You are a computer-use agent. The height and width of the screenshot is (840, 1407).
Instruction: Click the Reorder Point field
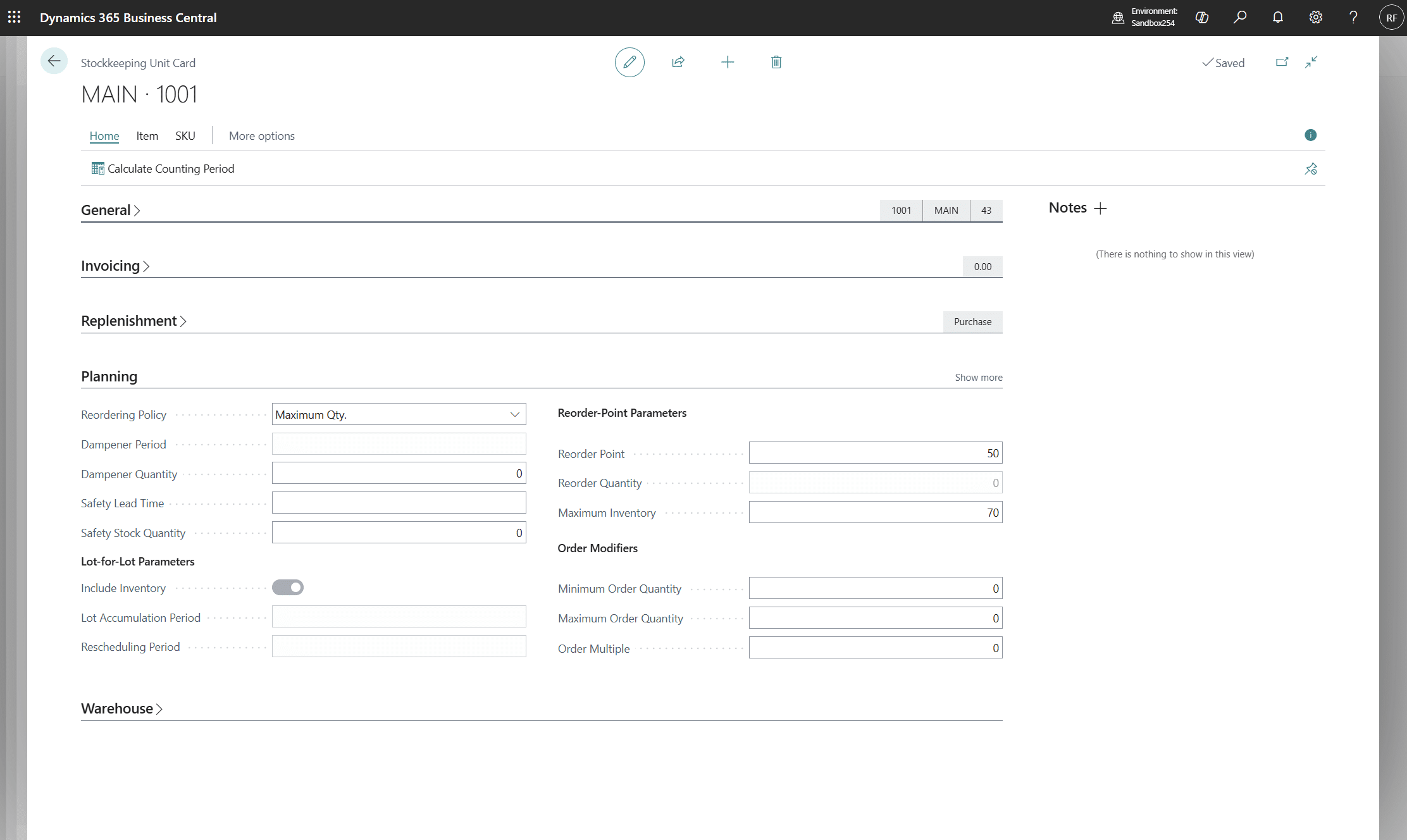[876, 453]
